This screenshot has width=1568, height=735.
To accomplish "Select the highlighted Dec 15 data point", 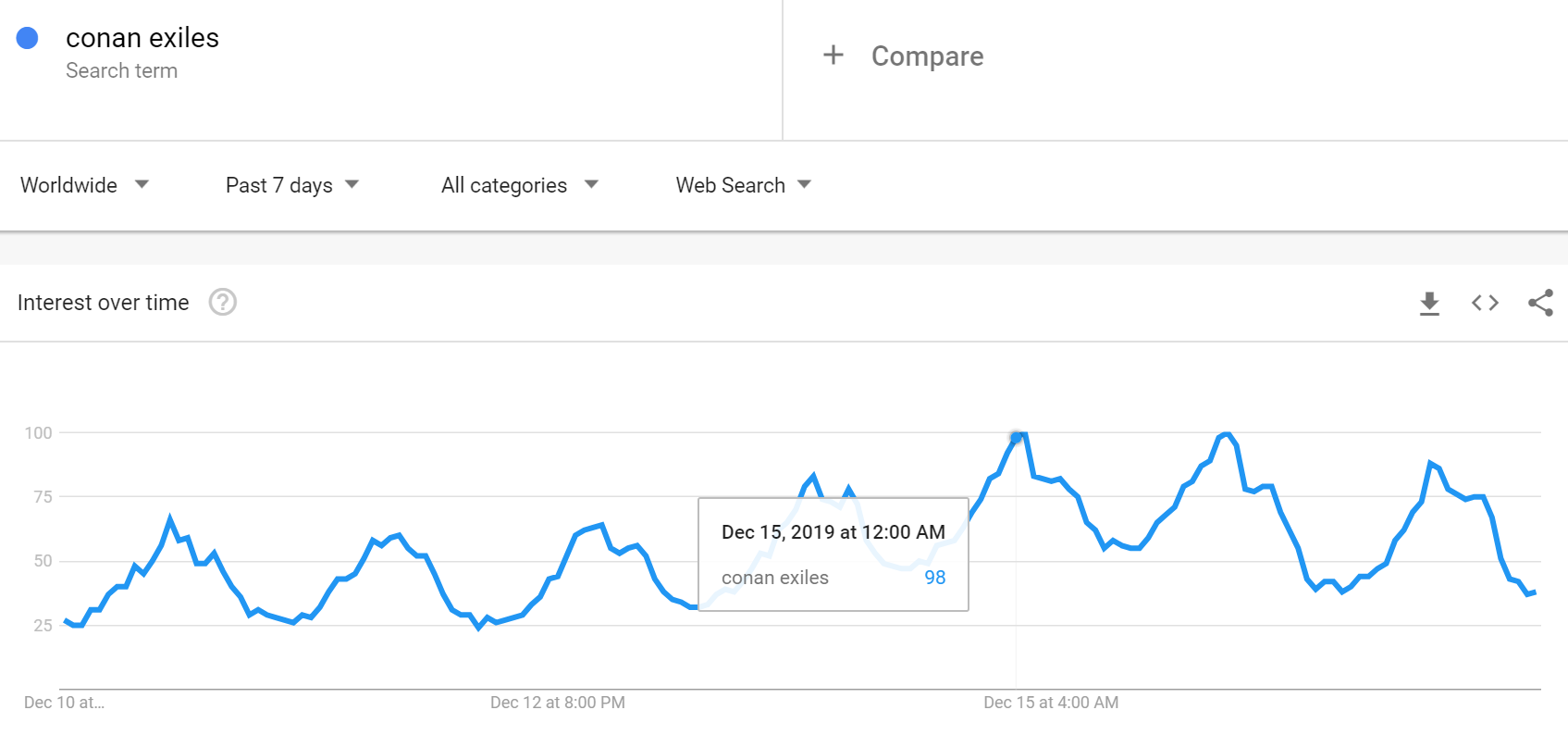I will pos(1016,438).
